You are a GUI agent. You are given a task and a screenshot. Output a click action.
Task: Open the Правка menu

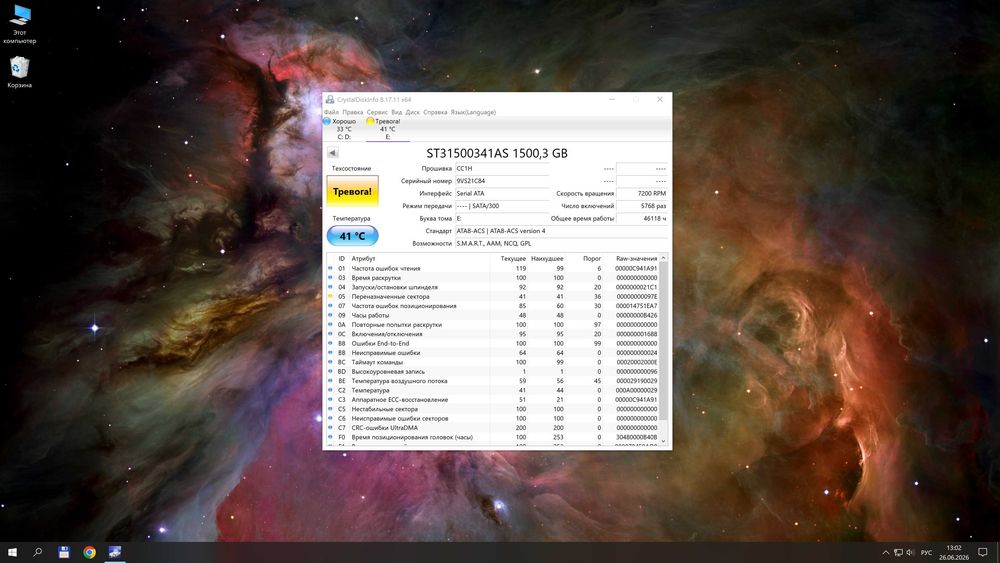[x=353, y=112]
